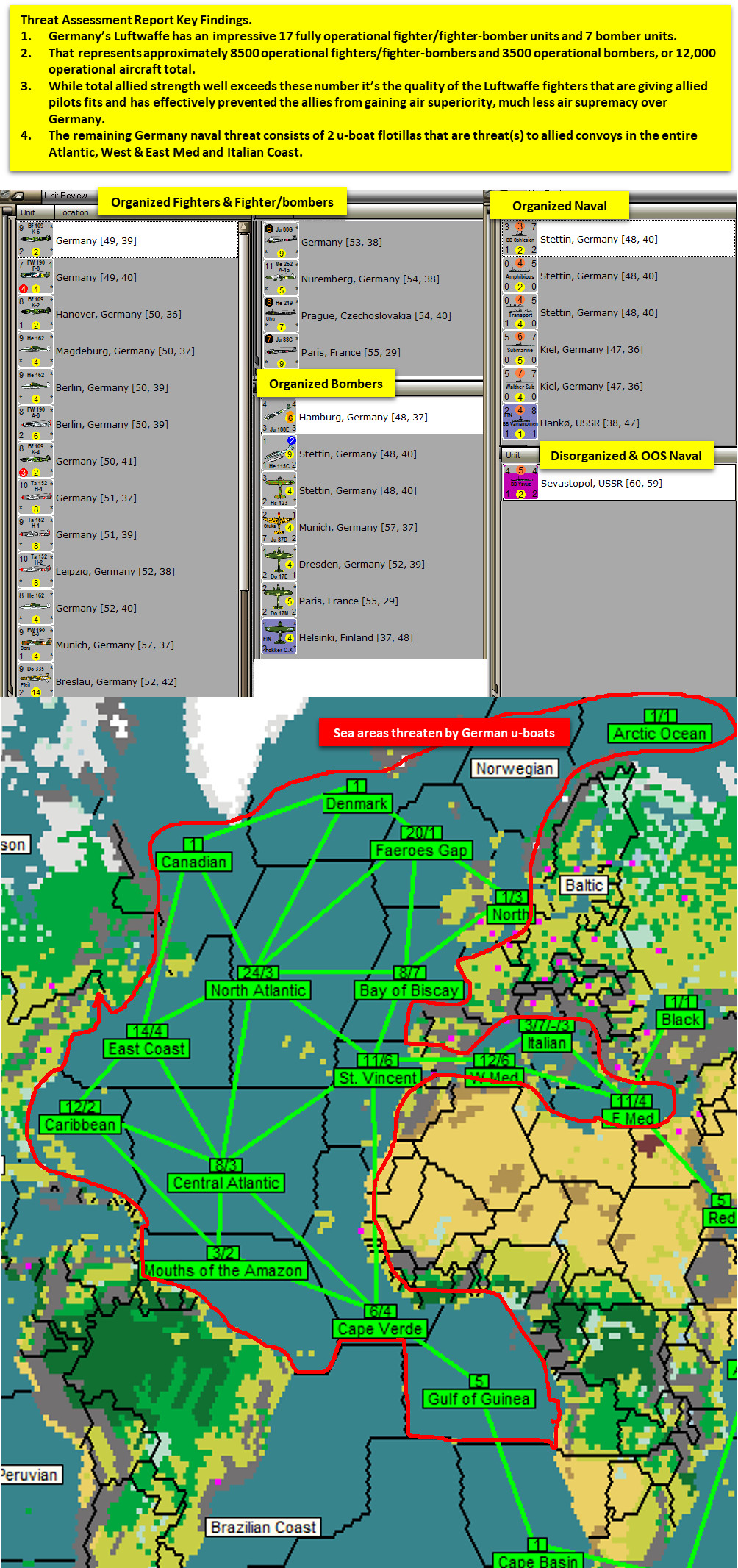Select the Amphibious naval unit at Stettin
The width and height of the screenshot is (738, 1568).
coord(520,275)
